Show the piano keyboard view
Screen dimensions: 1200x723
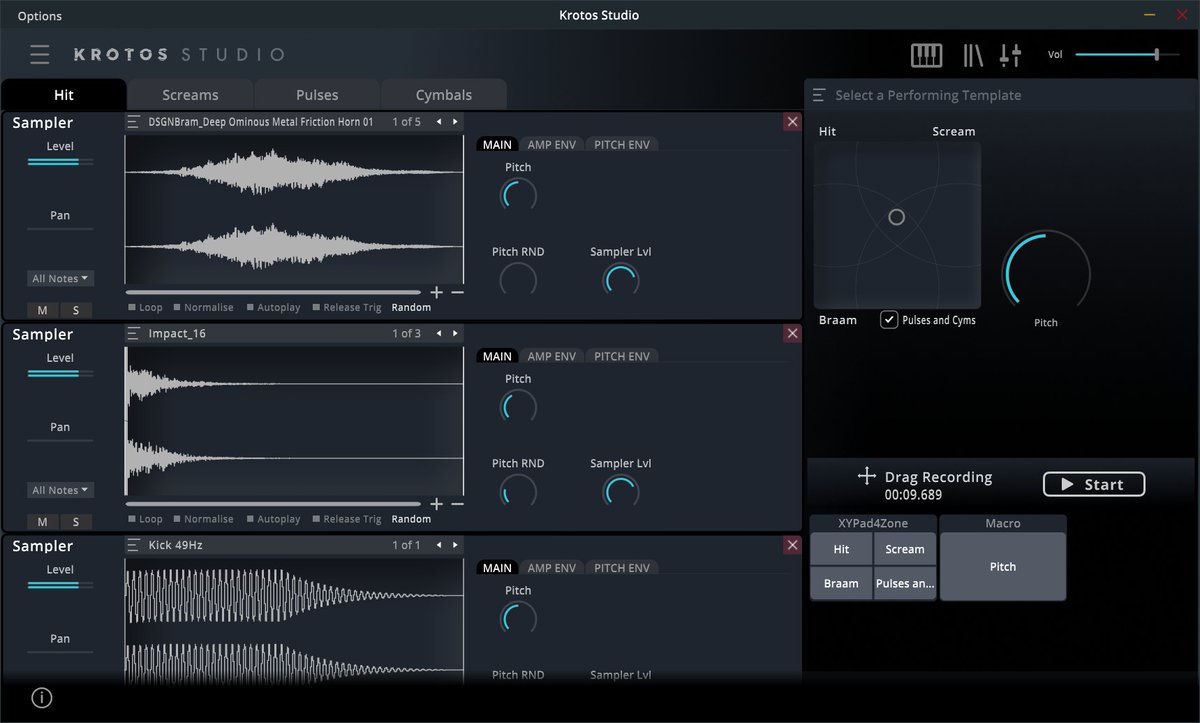[x=927, y=55]
